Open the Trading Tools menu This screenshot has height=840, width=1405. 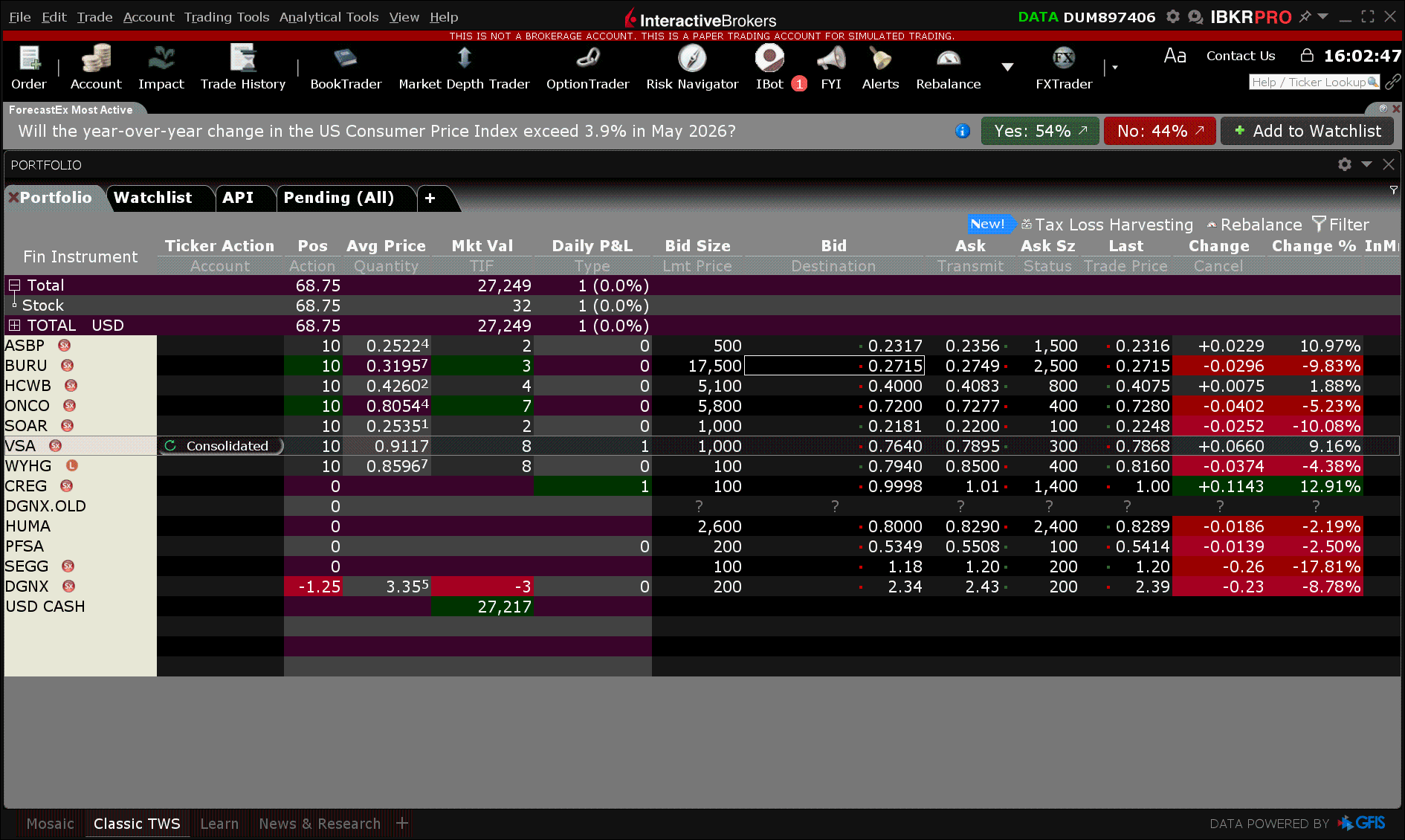point(227,17)
